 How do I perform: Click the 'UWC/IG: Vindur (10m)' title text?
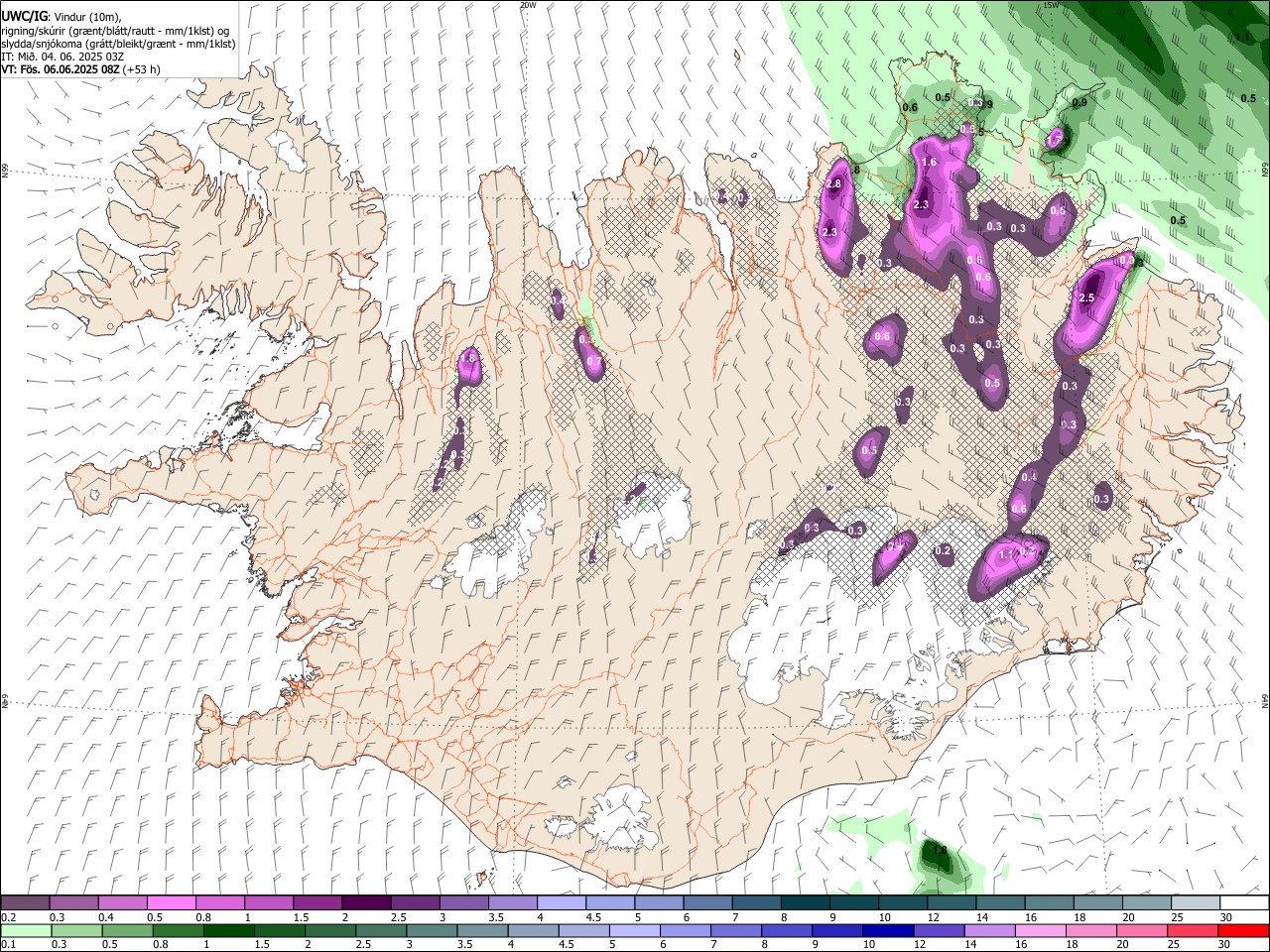(63, 17)
